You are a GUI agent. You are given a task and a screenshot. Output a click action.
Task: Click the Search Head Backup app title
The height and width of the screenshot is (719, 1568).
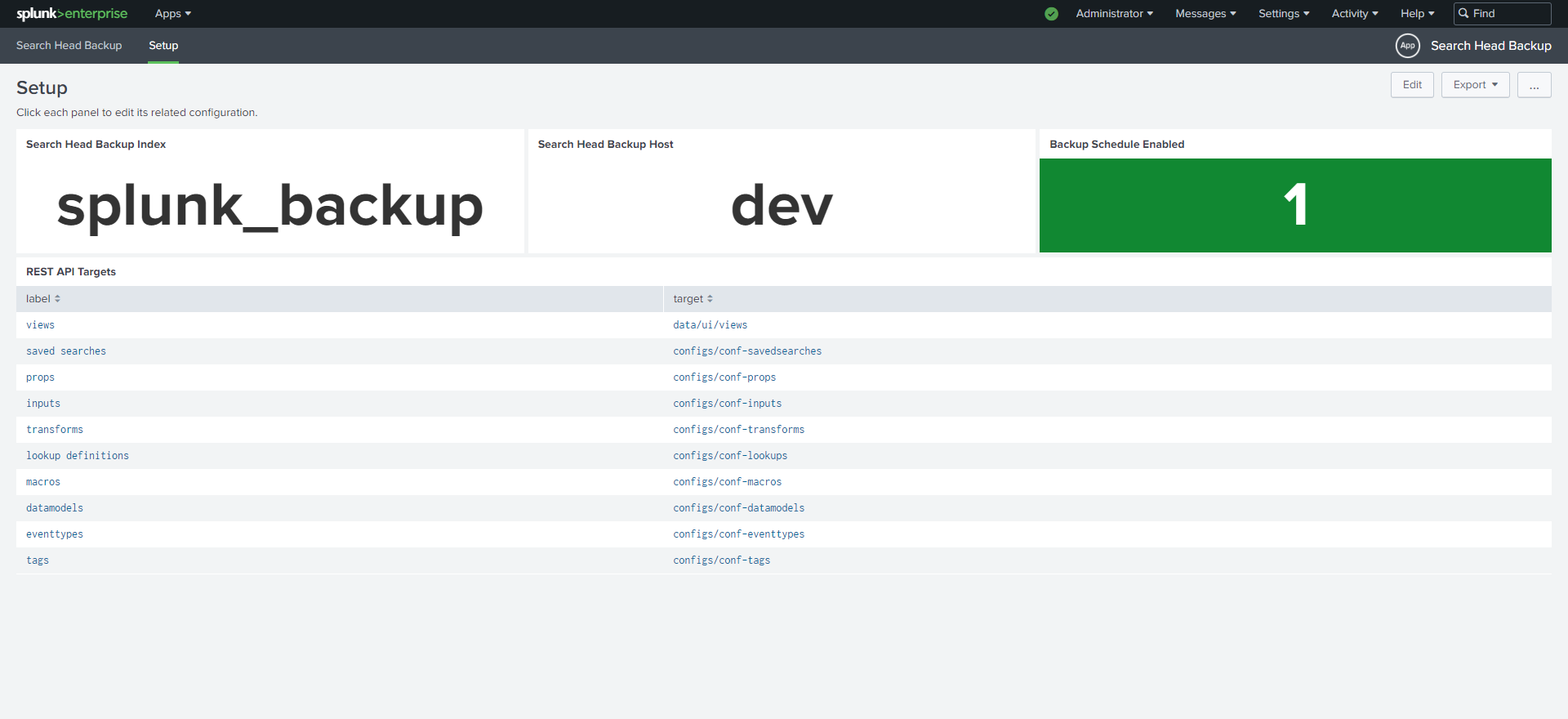point(1490,46)
